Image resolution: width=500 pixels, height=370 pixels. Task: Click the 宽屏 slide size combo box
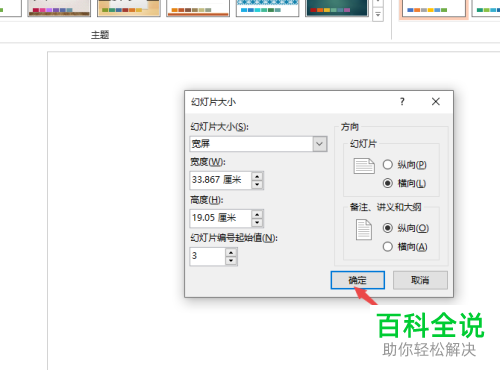(258, 144)
